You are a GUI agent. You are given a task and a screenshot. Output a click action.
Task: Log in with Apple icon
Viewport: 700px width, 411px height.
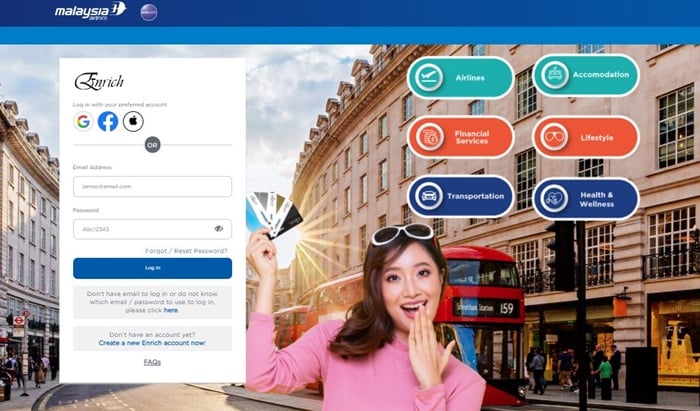tap(133, 121)
